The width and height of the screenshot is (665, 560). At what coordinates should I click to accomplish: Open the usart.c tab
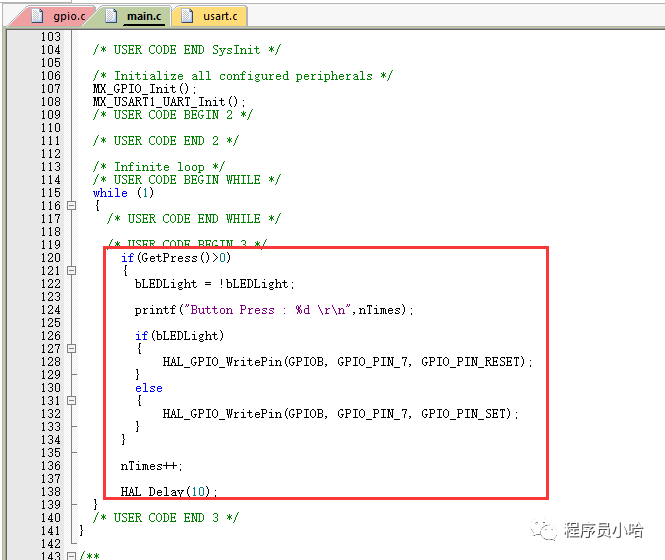coord(219,16)
